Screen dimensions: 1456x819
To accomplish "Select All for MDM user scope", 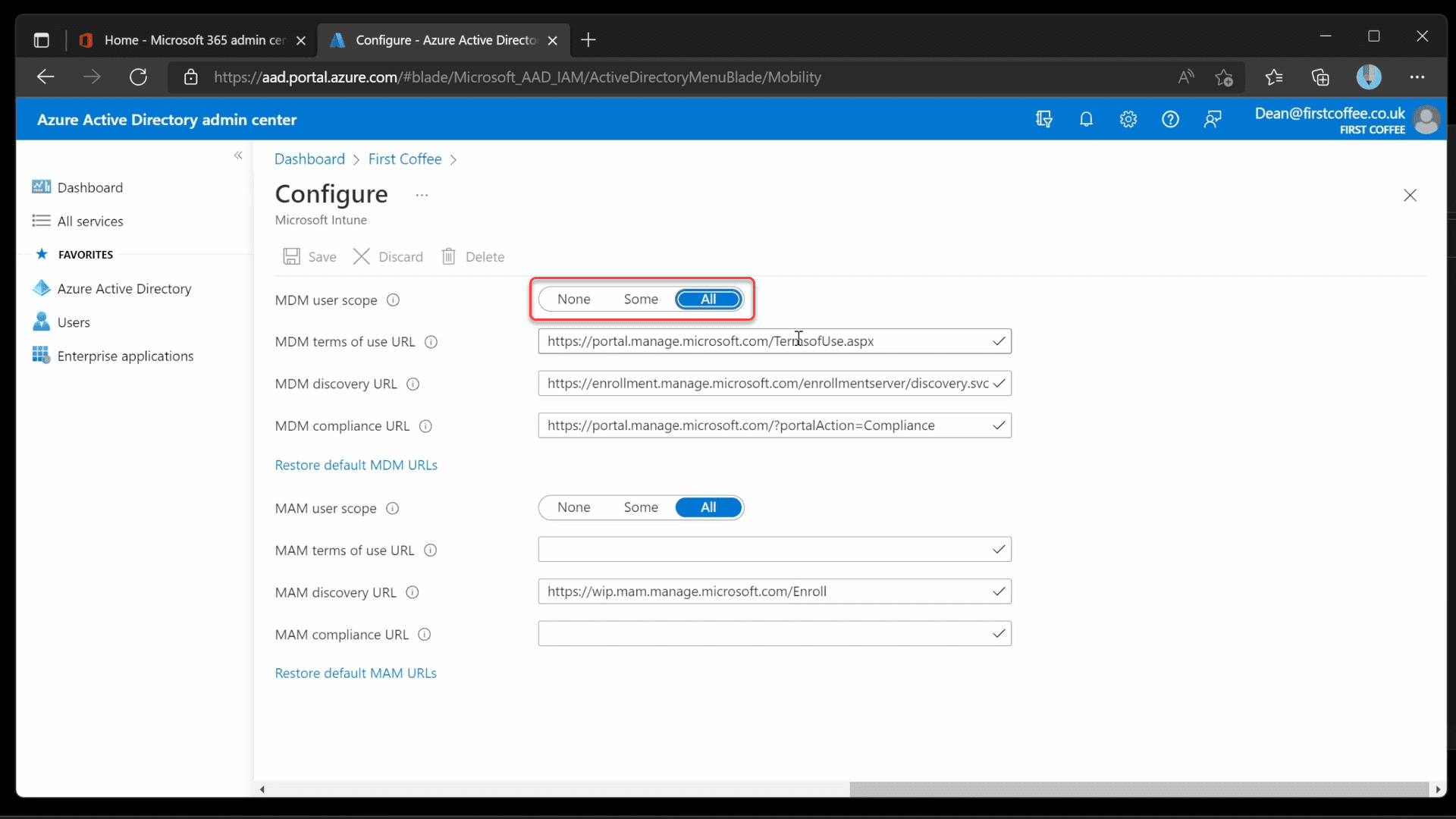I will 709,299.
